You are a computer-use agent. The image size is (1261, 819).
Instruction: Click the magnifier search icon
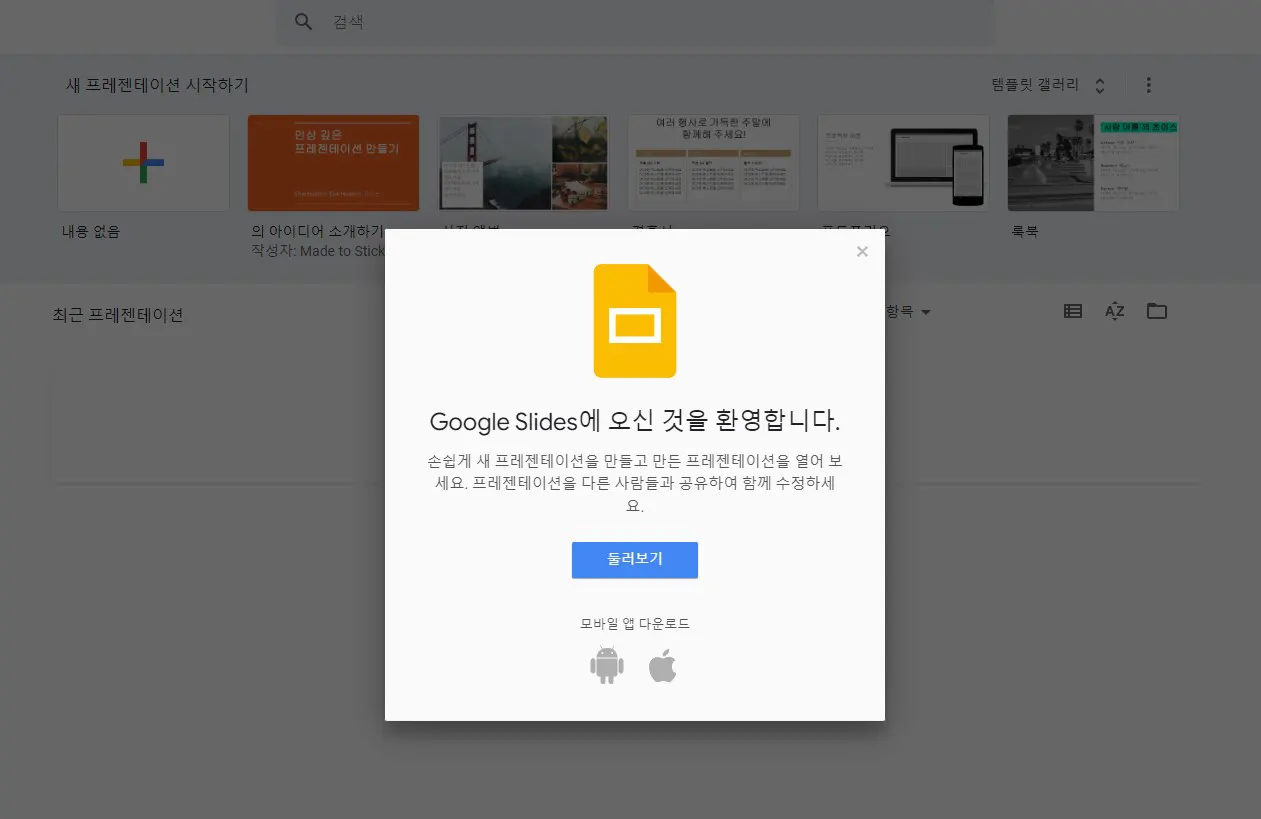pyautogui.click(x=304, y=22)
